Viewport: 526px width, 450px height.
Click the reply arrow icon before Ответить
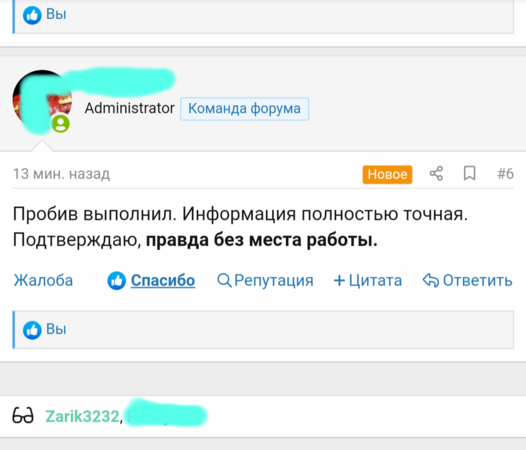click(431, 281)
